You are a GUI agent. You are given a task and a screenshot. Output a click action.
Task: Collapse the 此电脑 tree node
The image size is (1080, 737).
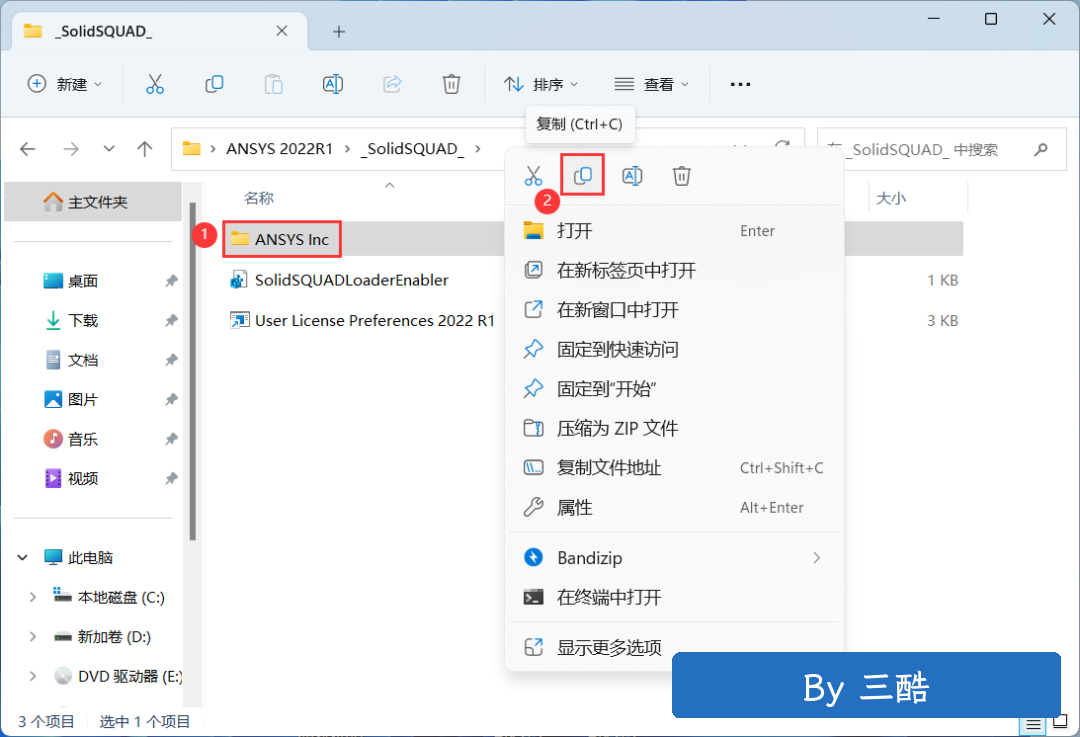pos(23,557)
